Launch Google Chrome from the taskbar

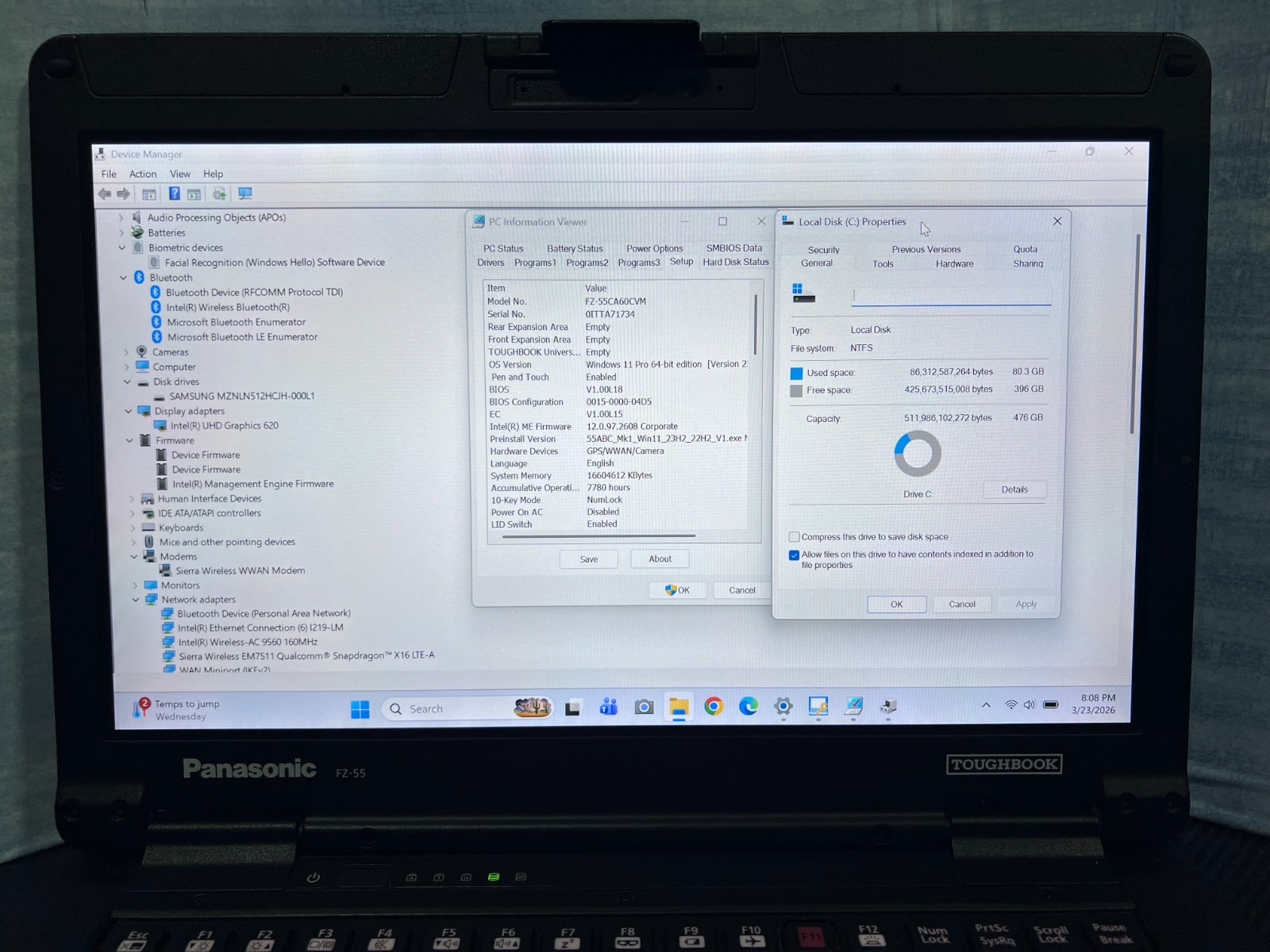pyautogui.click(x=714, y=706)
